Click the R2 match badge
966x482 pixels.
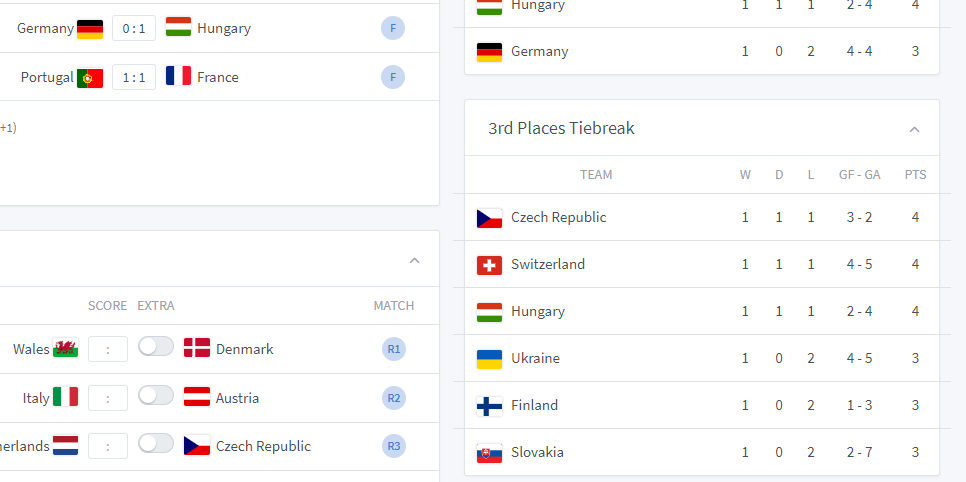tap(394, 398)
